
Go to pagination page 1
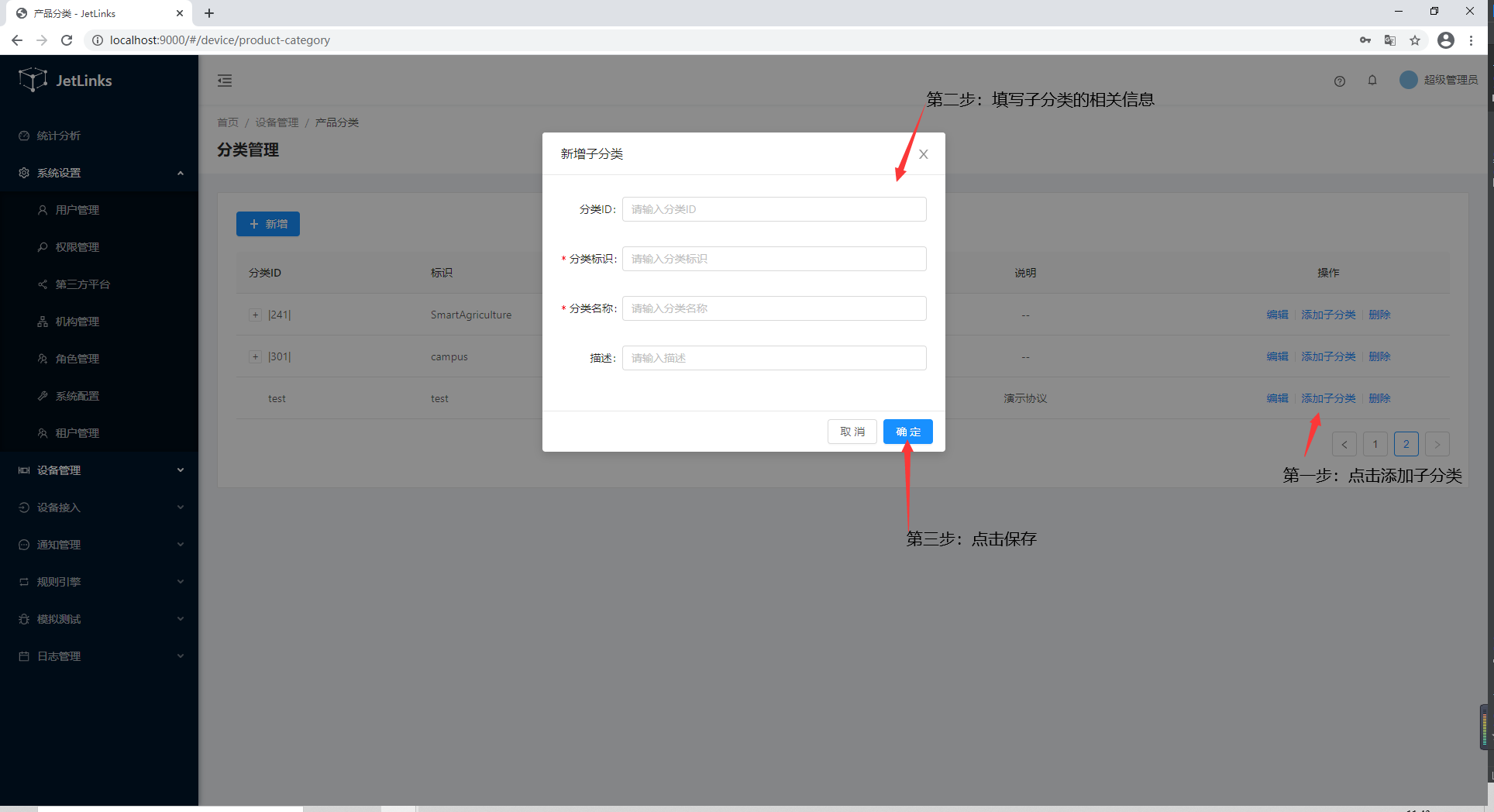coord(1375,444)
